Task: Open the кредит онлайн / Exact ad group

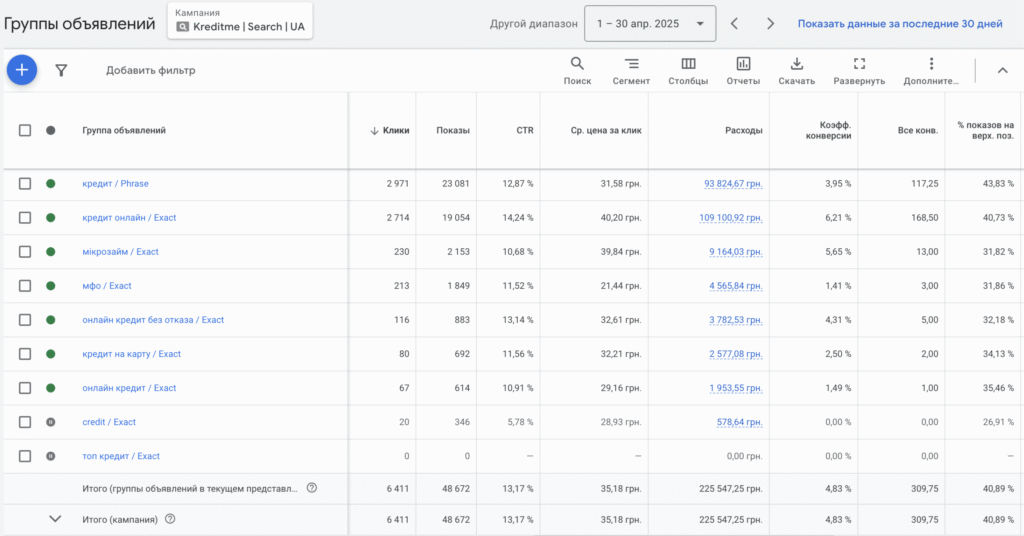Action: [129, 218]
